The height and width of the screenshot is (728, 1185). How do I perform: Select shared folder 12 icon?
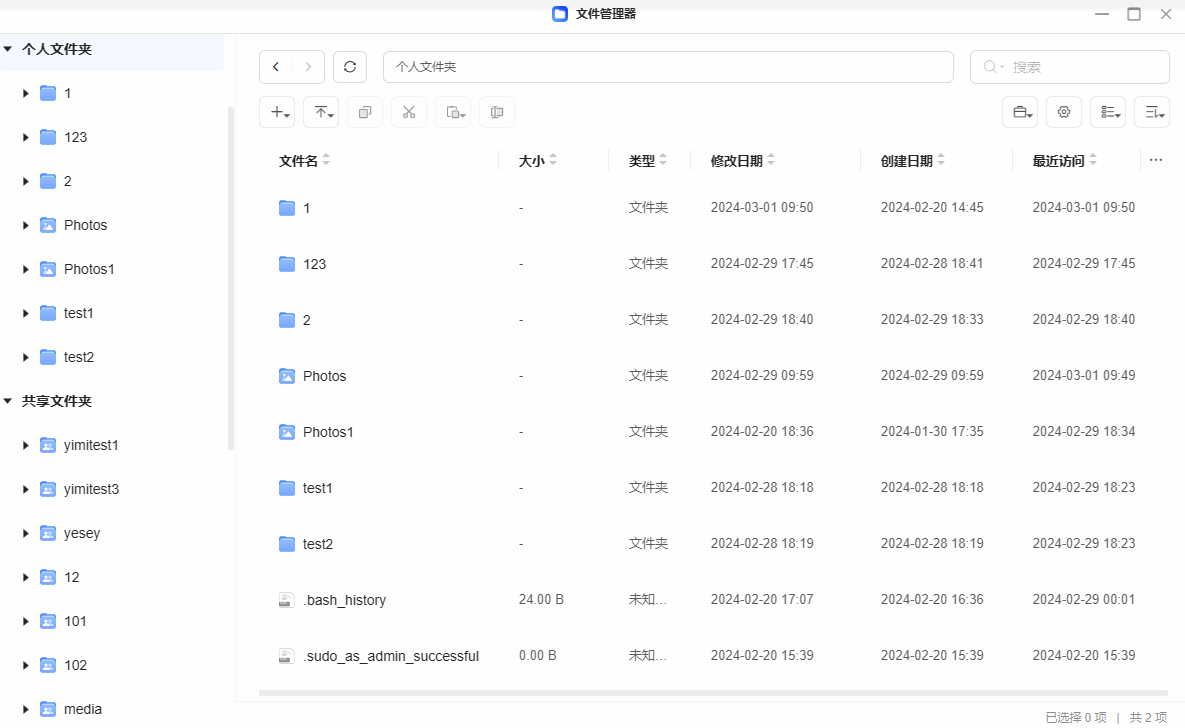pyautogui.click(x=48, y=577)
